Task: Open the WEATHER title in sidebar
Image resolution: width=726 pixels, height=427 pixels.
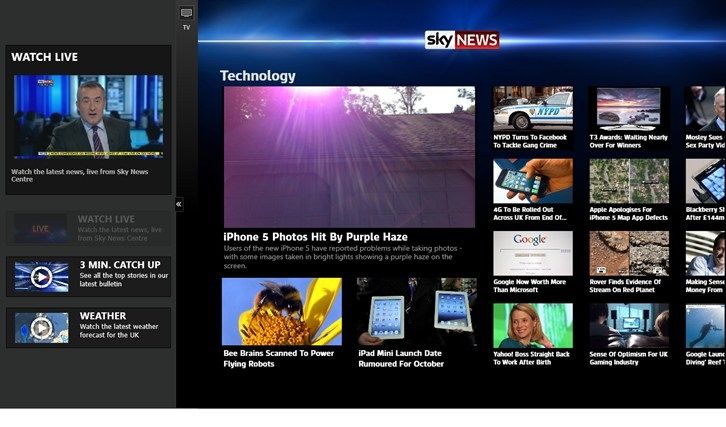Action: tap(103, 316)
